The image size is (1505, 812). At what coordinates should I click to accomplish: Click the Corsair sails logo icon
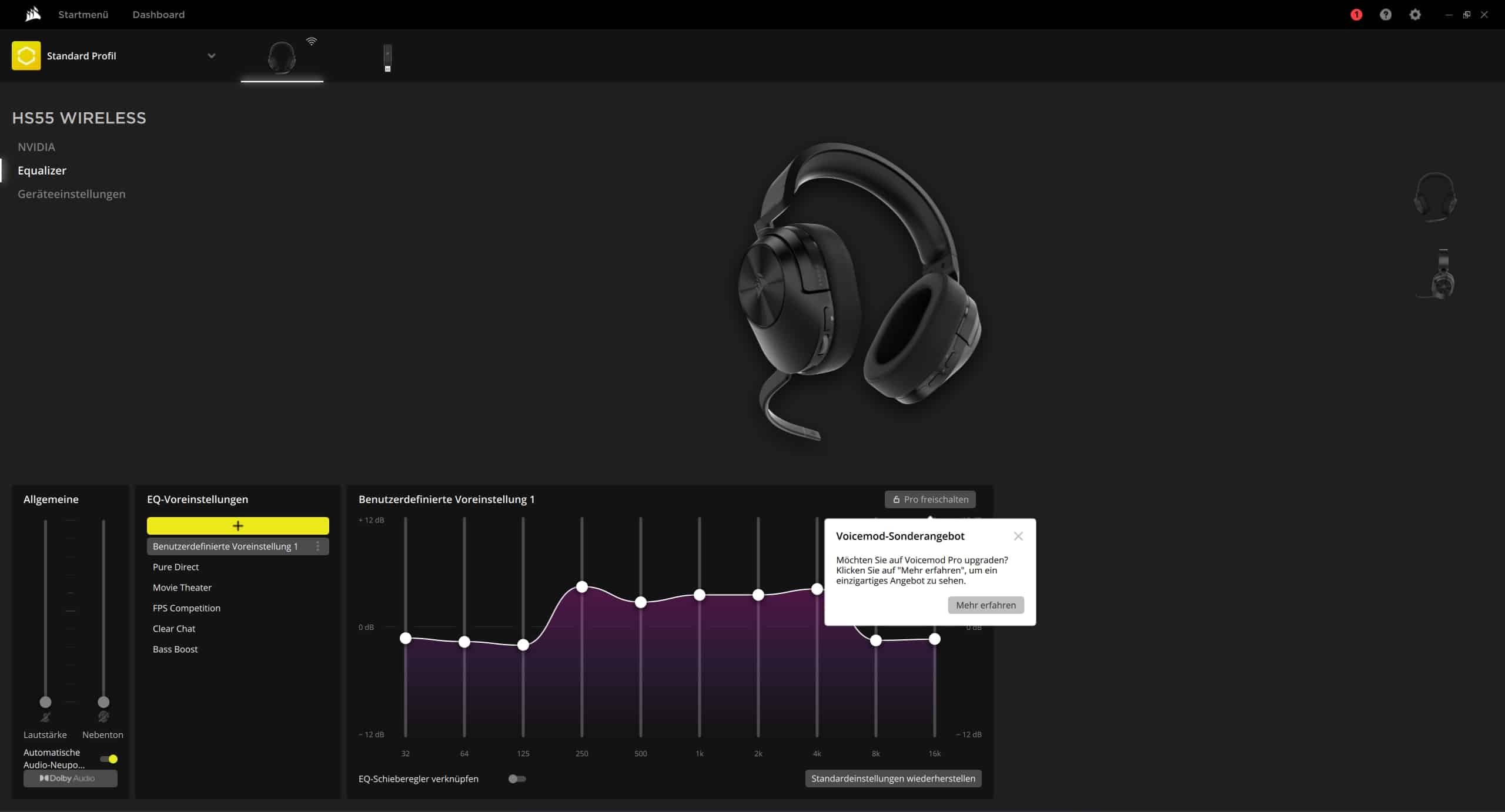click(x=33, y=14)
